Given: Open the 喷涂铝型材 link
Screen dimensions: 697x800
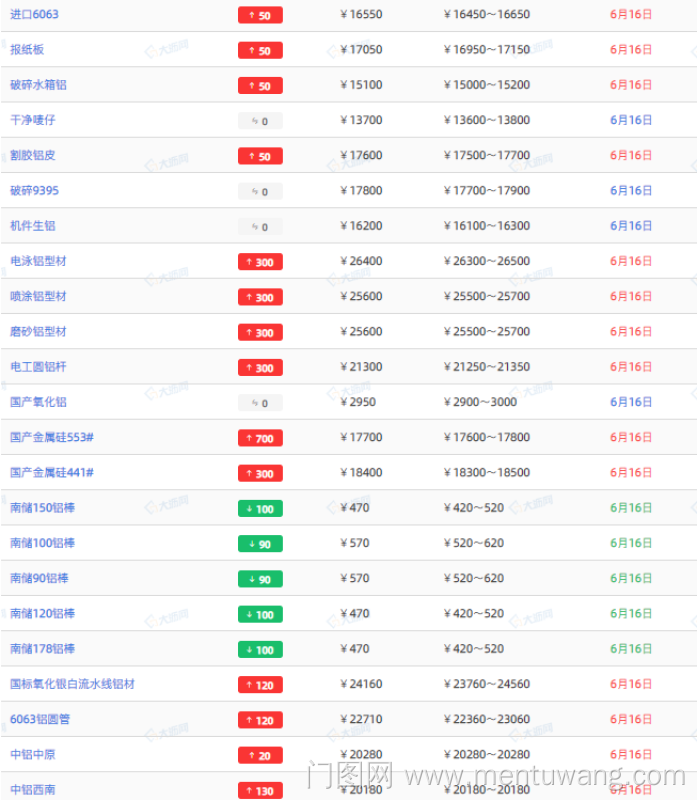Looking at the screenshot, I should pos(38,297).
